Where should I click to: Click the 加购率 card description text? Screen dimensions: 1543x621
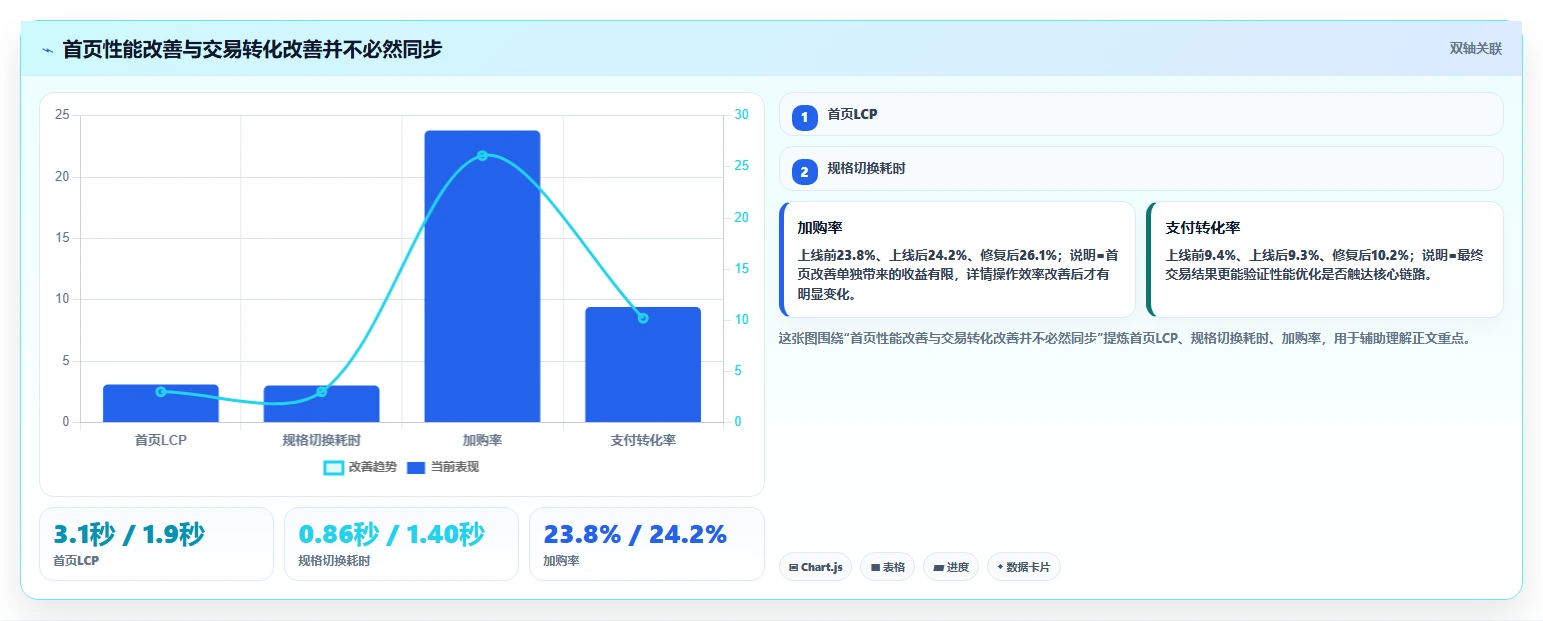958,275
